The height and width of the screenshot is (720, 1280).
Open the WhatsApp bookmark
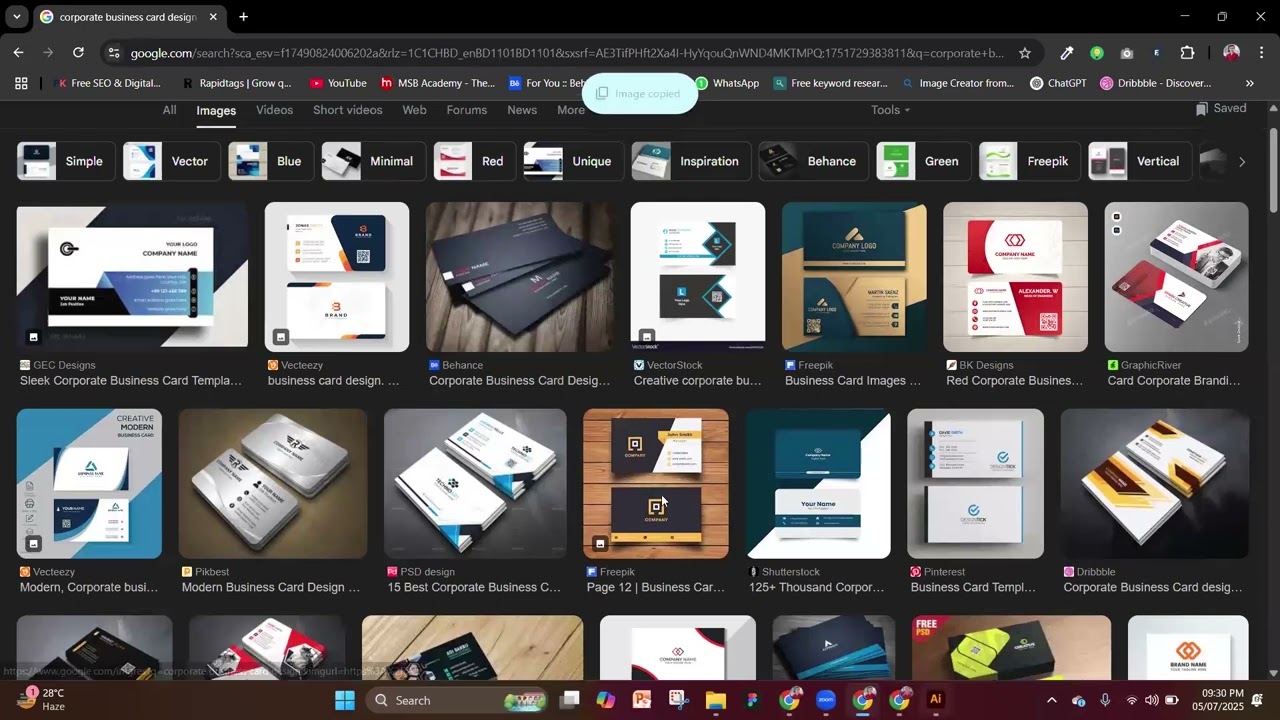tap(727, 83)
